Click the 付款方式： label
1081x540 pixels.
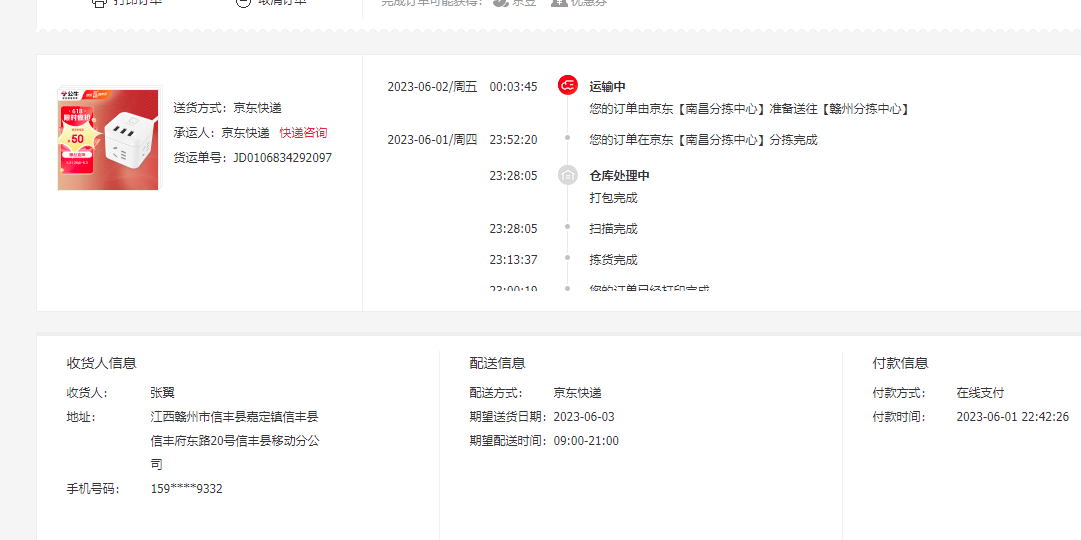click(899, 393)
